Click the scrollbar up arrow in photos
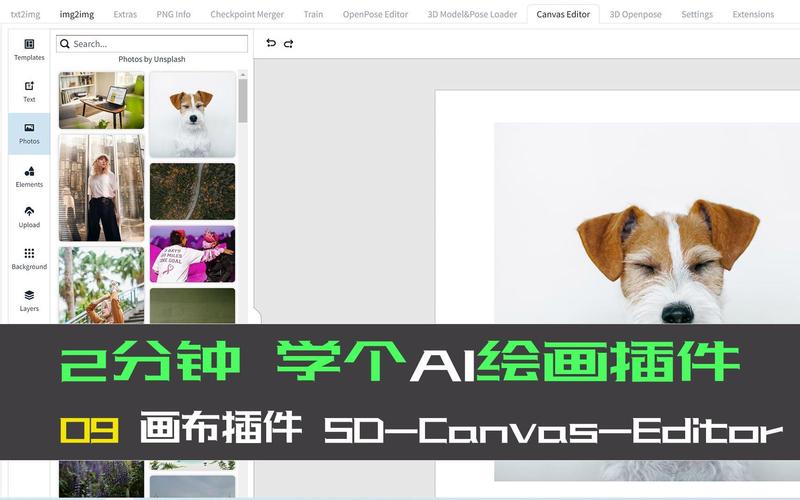Viewport: 800px width, 500px height. tap(243, 74)
